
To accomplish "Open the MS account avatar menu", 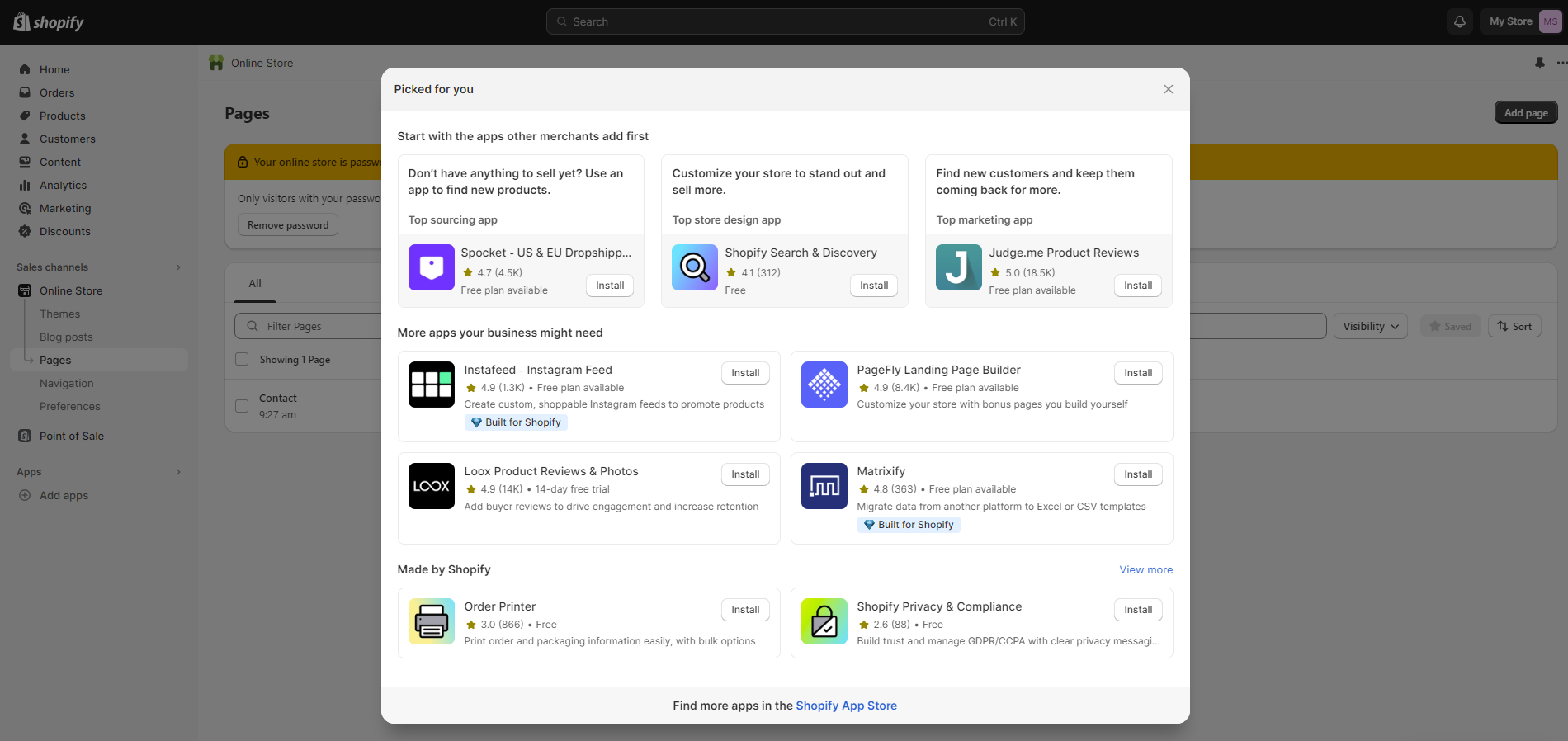I will 1550,21.
